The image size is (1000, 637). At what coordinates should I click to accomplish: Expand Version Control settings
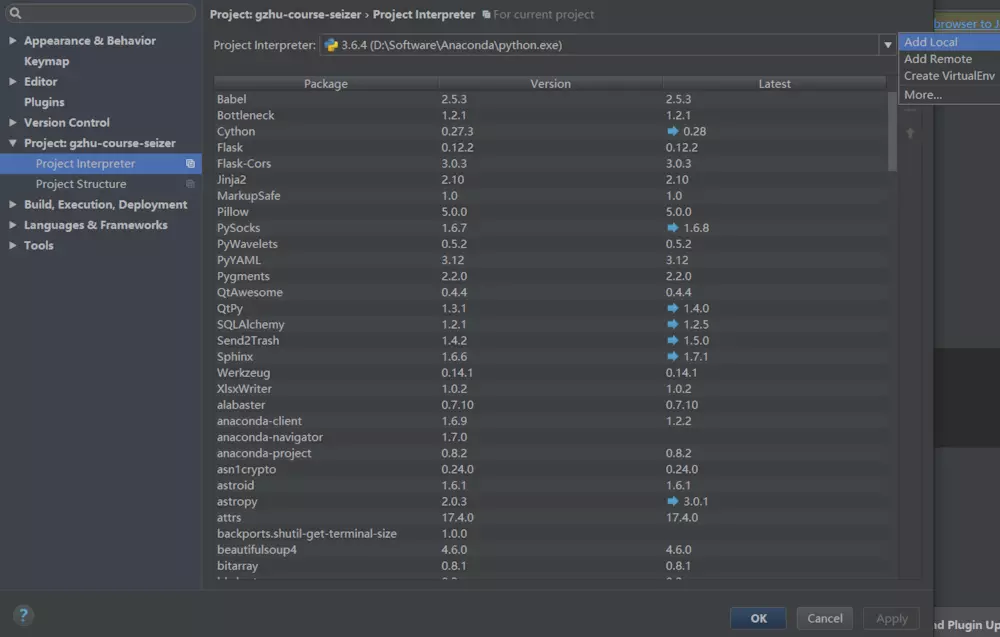point(12,122)
